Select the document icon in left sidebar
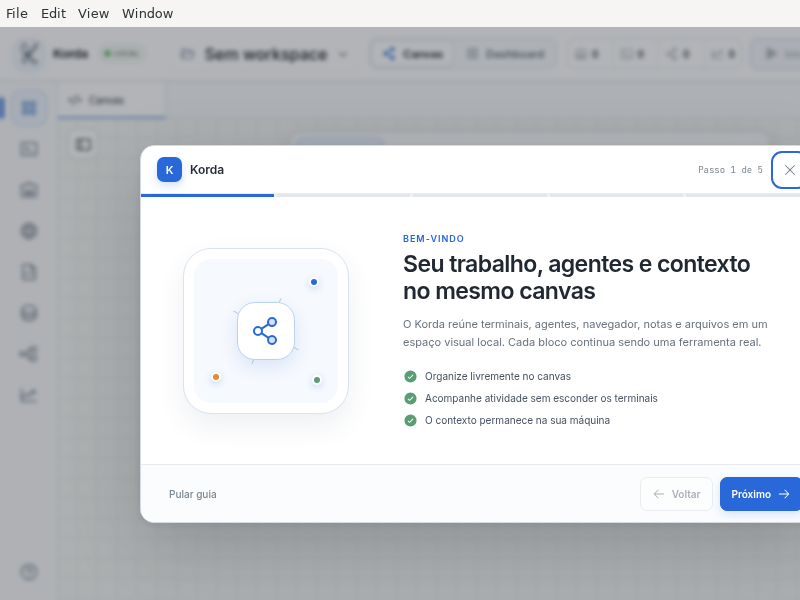Screen dimensions: 800x600 click(x=29, y=272)
